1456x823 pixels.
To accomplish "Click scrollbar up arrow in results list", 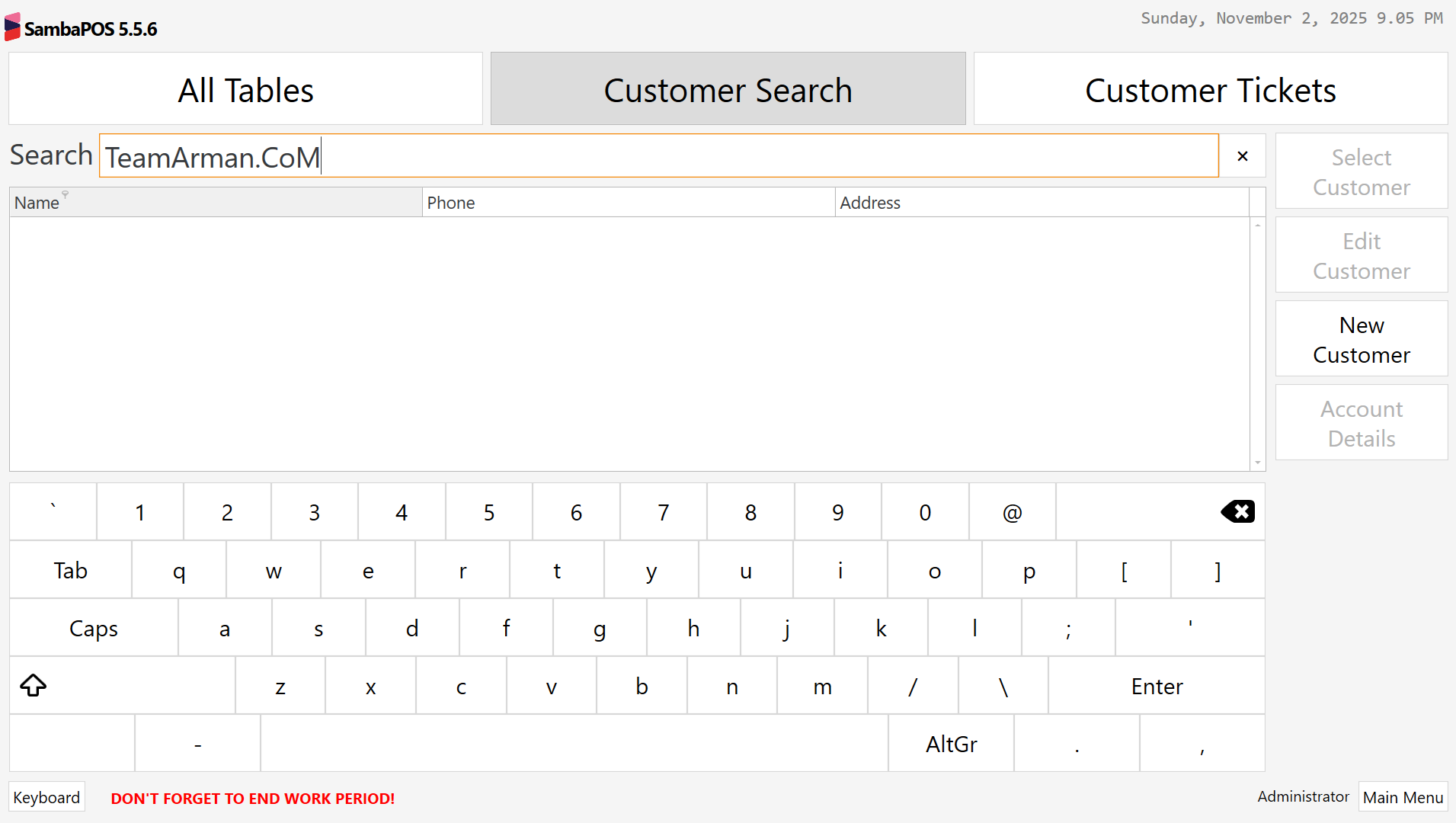I will (x=1258, y=225).
